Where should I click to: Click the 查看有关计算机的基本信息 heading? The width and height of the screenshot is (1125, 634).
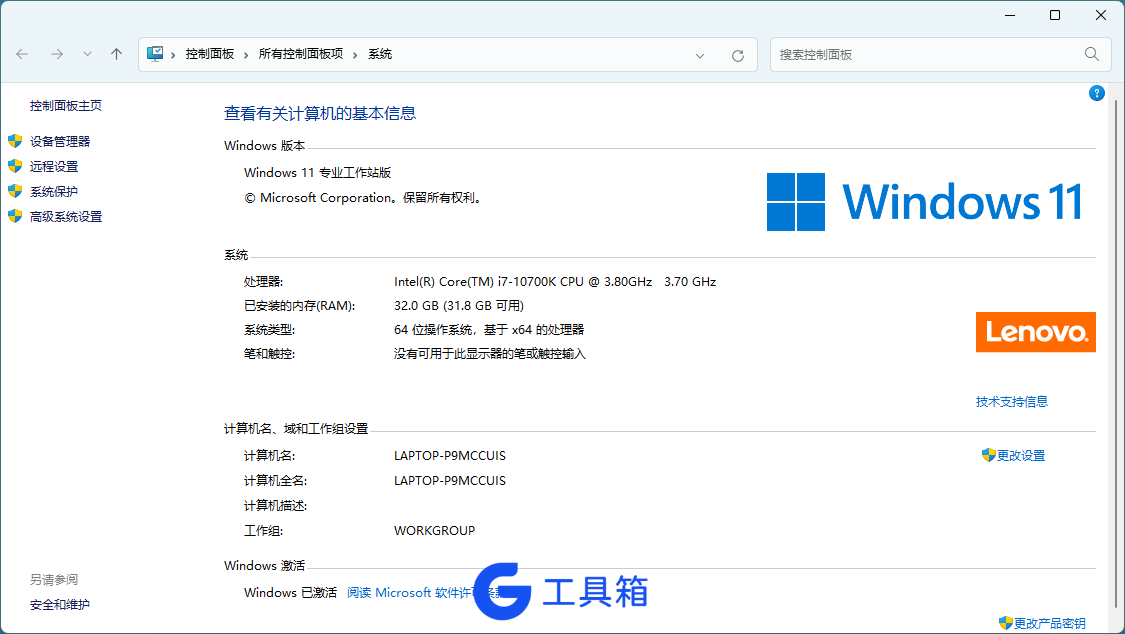(x=320, y=113)
